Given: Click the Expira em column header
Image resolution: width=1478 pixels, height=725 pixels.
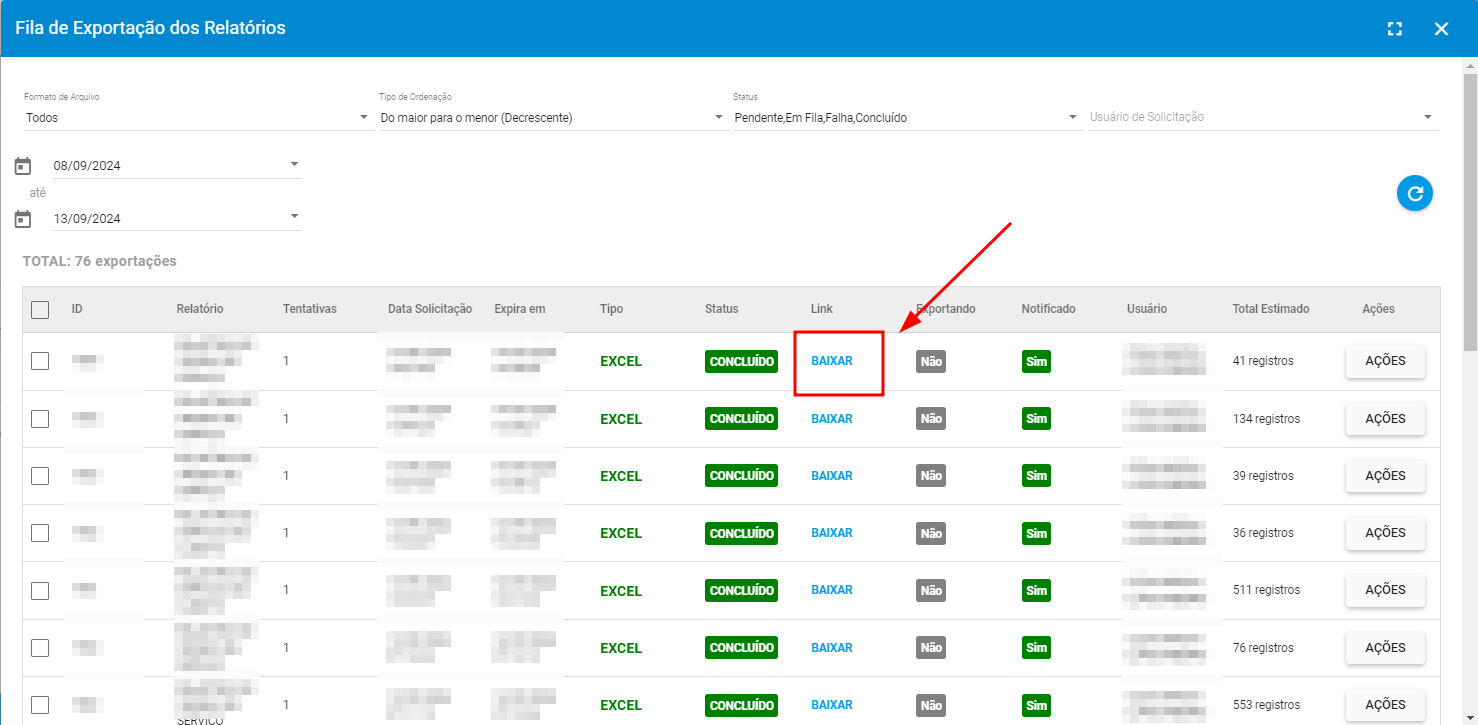Looking at the screenshot, I should (x=520, y=309).
